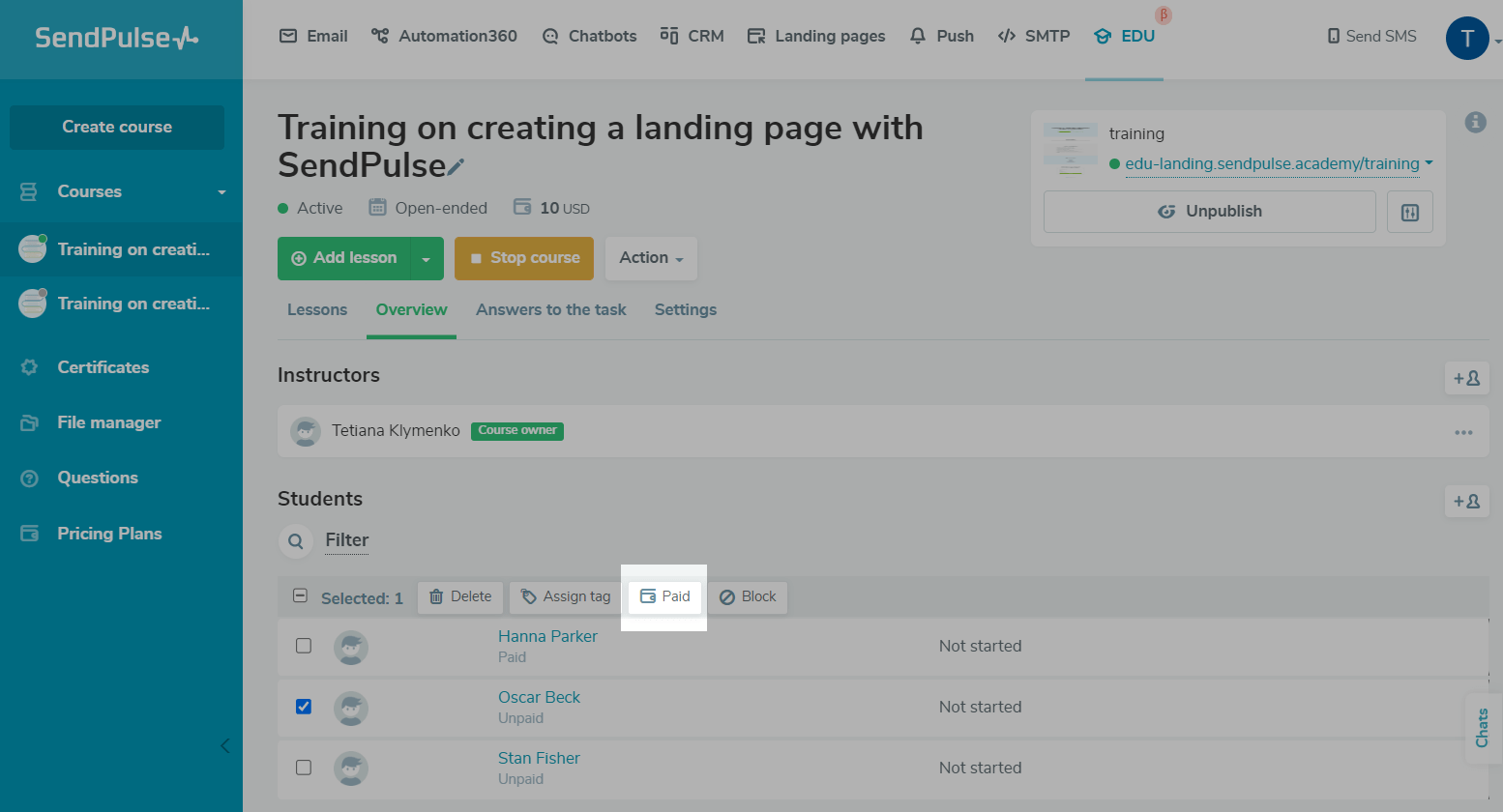This screenshot has height=812, width=1503.
Task: Check Stan Fisher's checkbox
Action: tap(304, 768)
